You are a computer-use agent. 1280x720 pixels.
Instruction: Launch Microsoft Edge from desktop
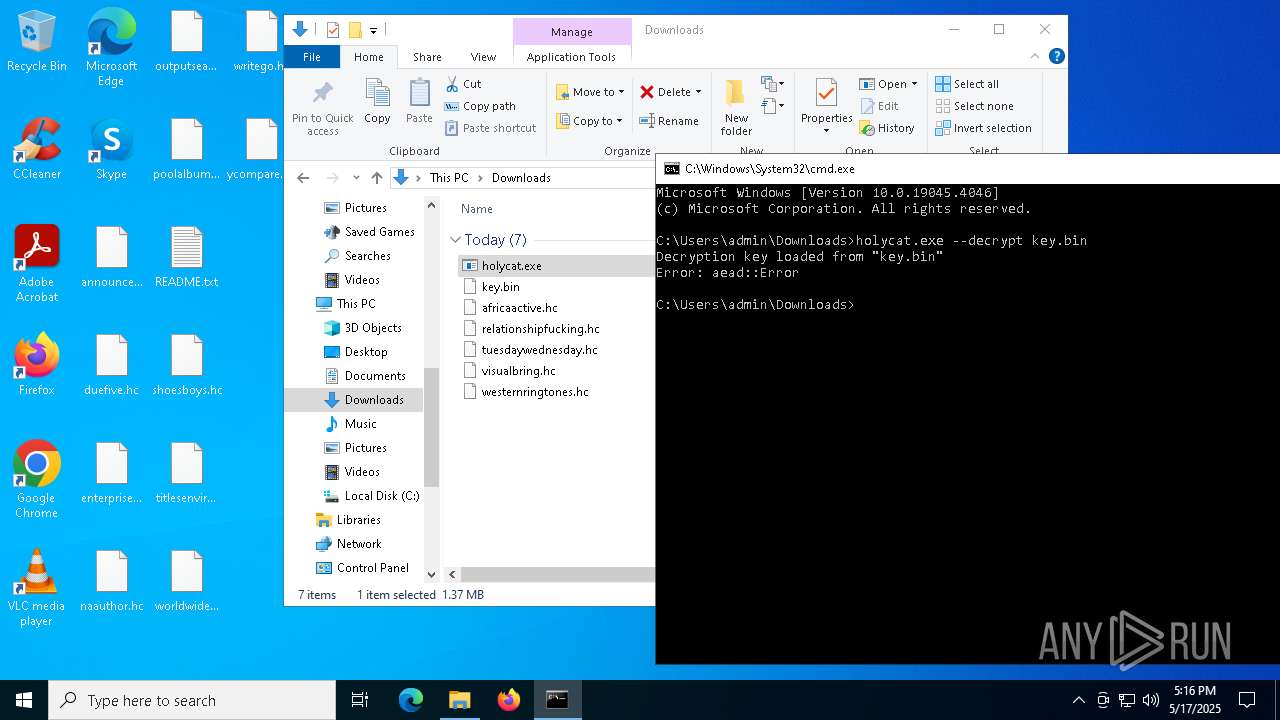click(111, 48)
